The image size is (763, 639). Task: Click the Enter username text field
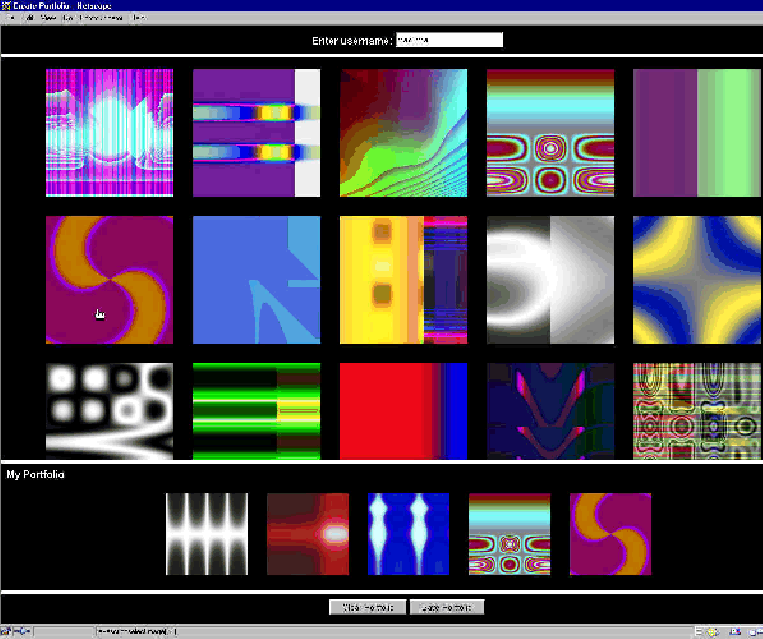(x=449, y=40)
